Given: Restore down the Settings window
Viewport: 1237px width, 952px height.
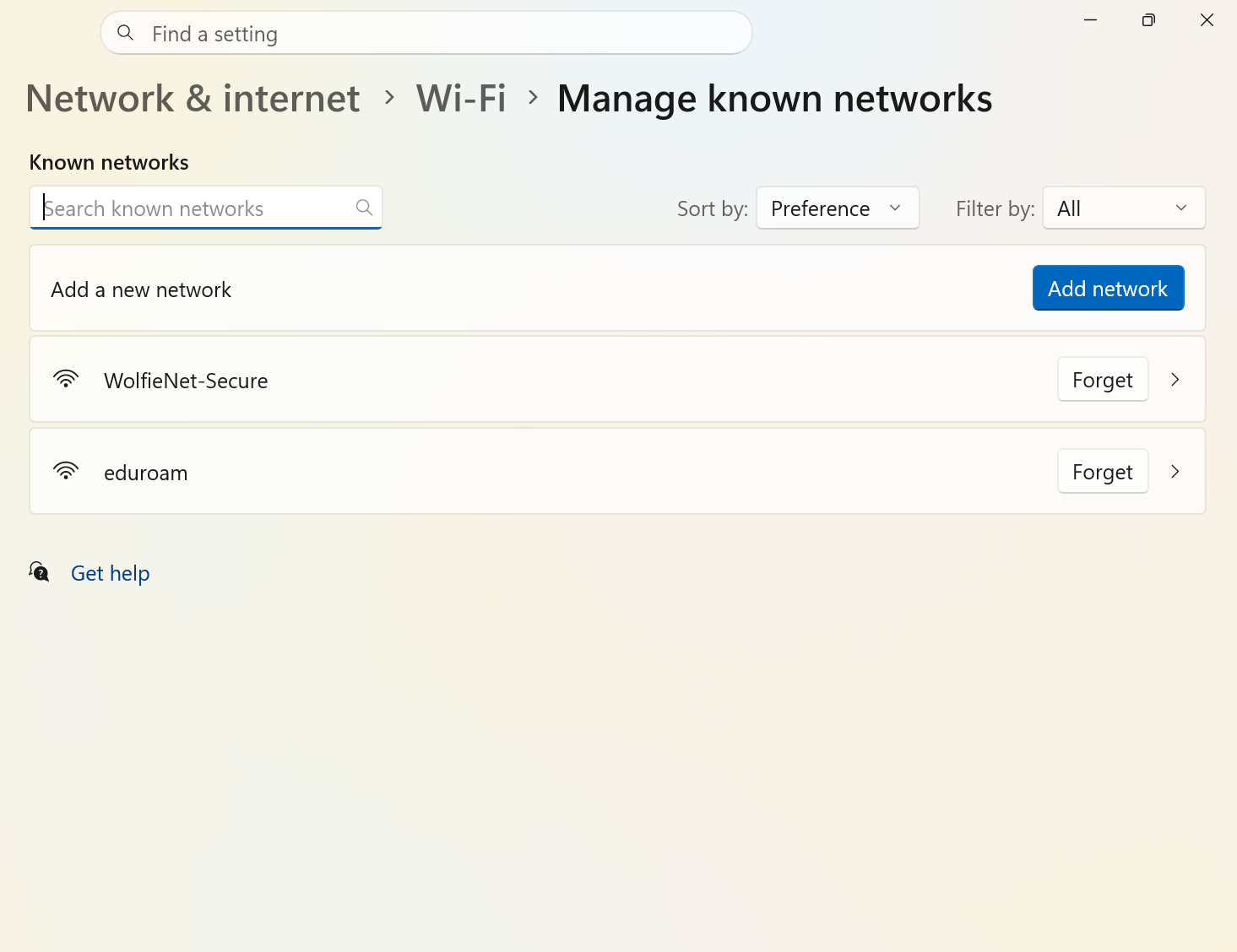Looking at the screenshot, I should (x=1148, y=19).
